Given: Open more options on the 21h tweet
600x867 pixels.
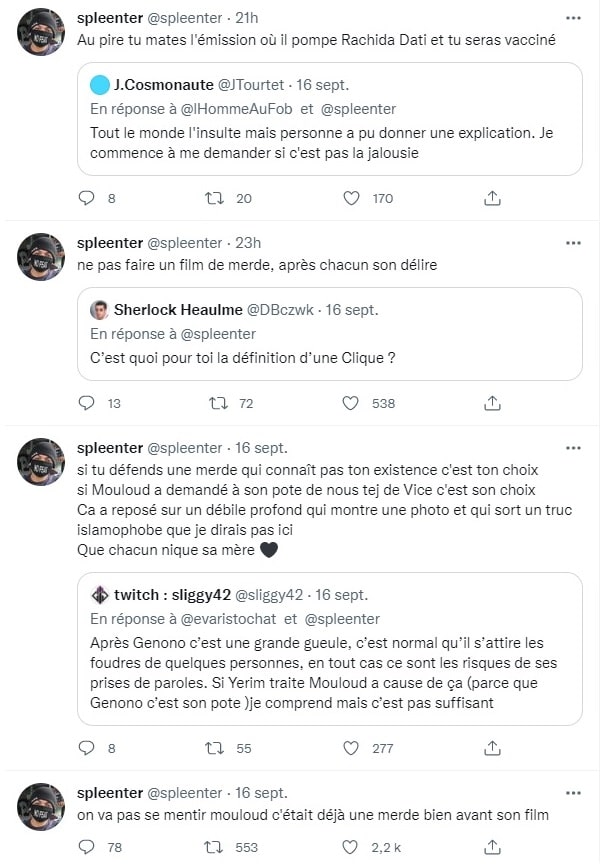Looking at the screenshot, I should tap(573, 18).
